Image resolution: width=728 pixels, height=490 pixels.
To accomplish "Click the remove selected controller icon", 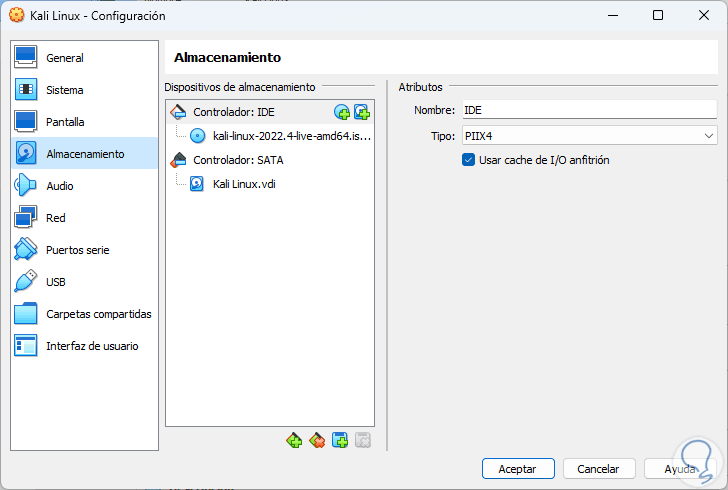I will (x=317, y=440).
